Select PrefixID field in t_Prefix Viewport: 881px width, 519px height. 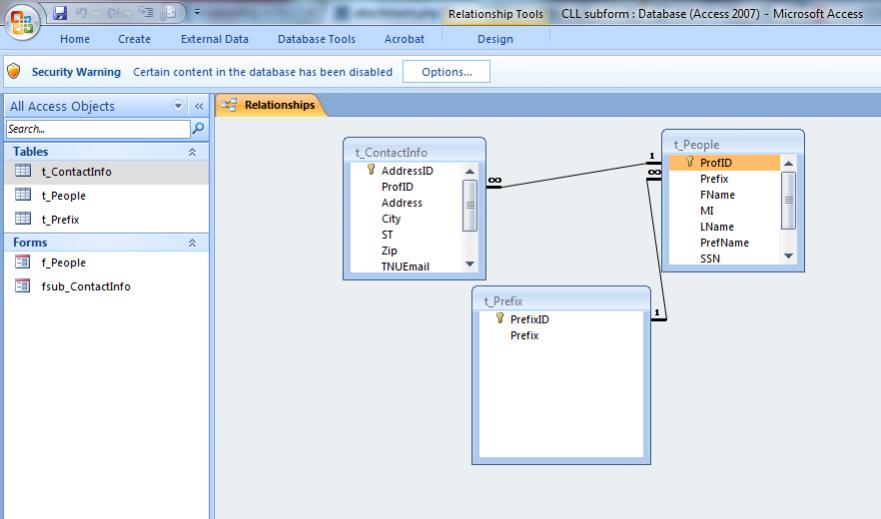529,319
